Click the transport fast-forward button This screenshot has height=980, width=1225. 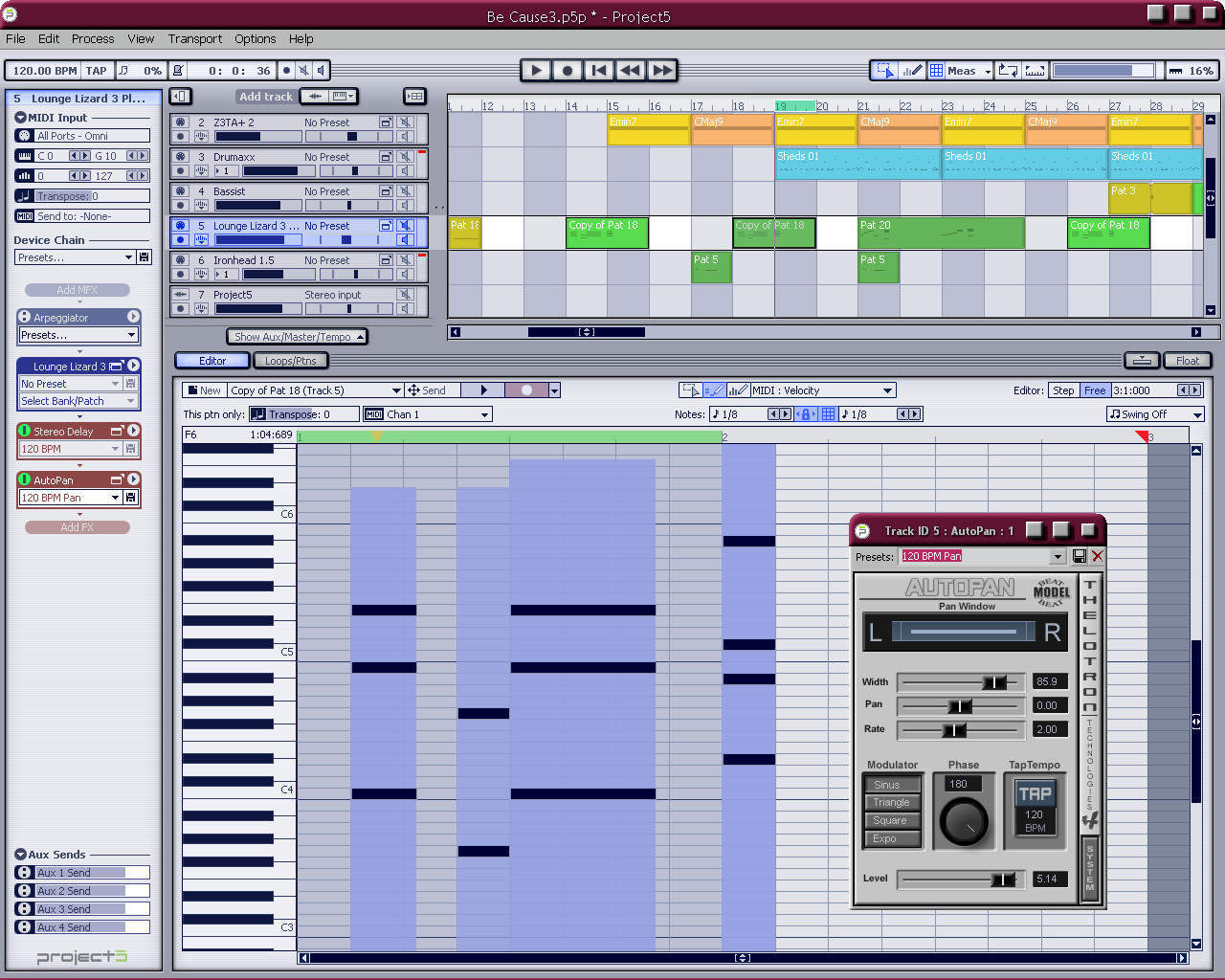point(662,70)
